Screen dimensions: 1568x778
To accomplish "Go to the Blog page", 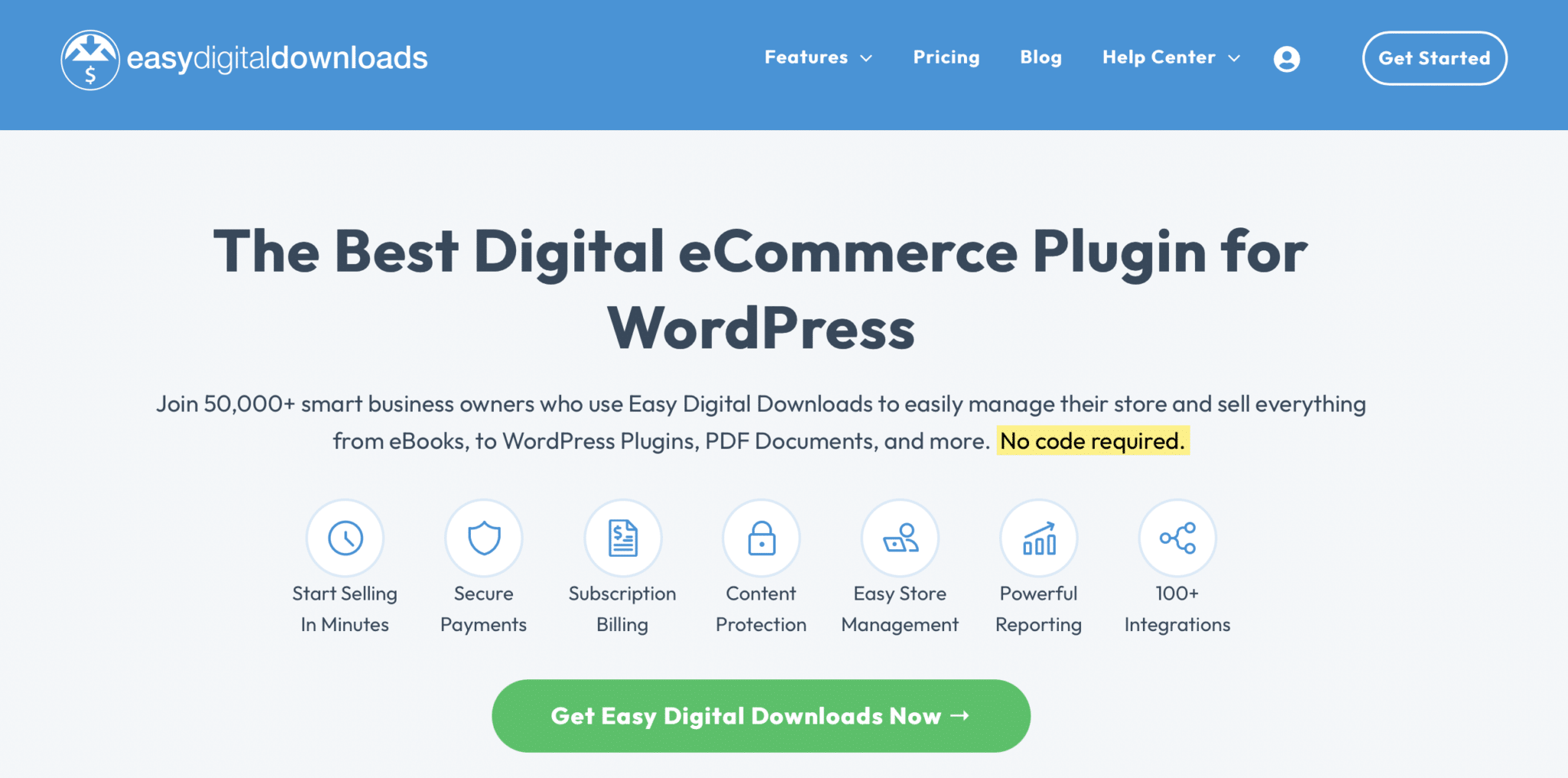I will (x=1040, y=57).
